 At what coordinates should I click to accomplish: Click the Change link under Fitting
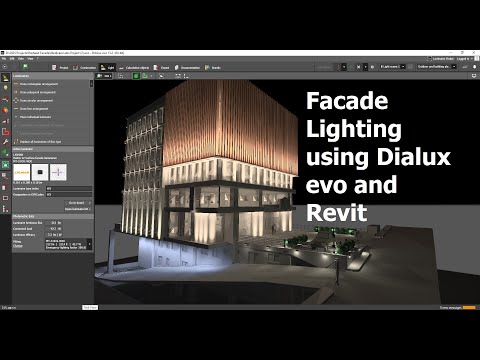click(18, 246)
